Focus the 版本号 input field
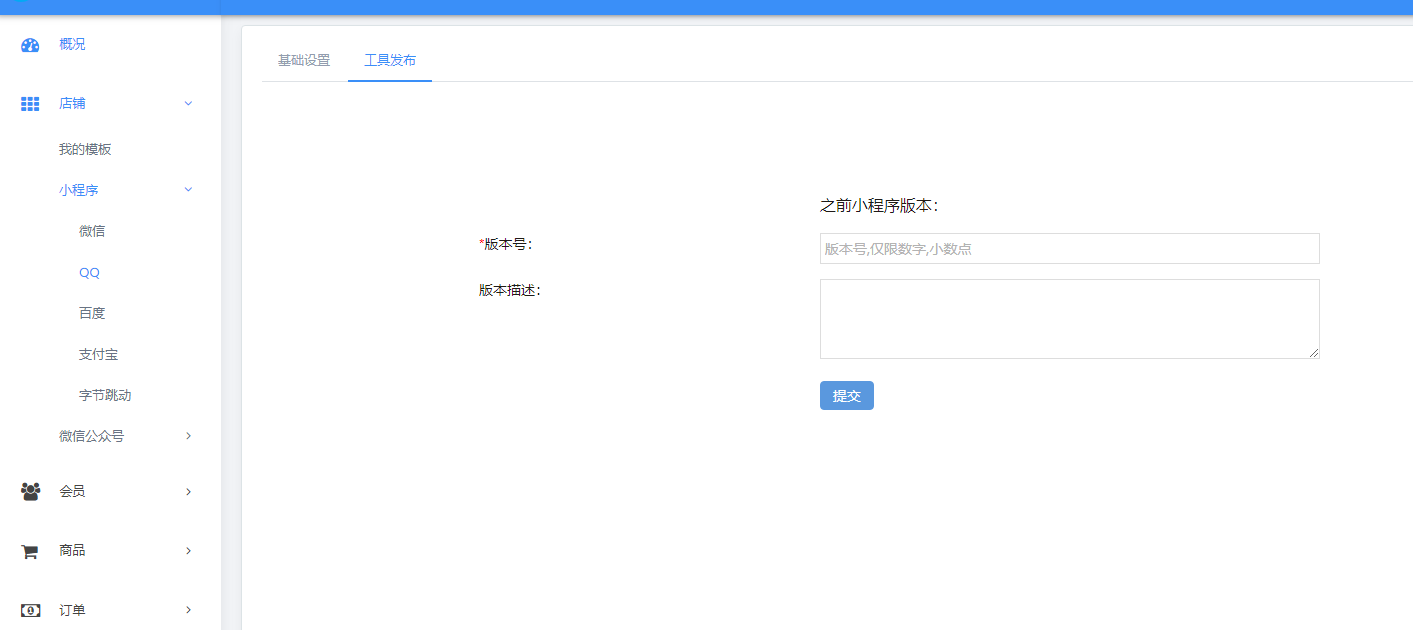 click(1070, 248)
